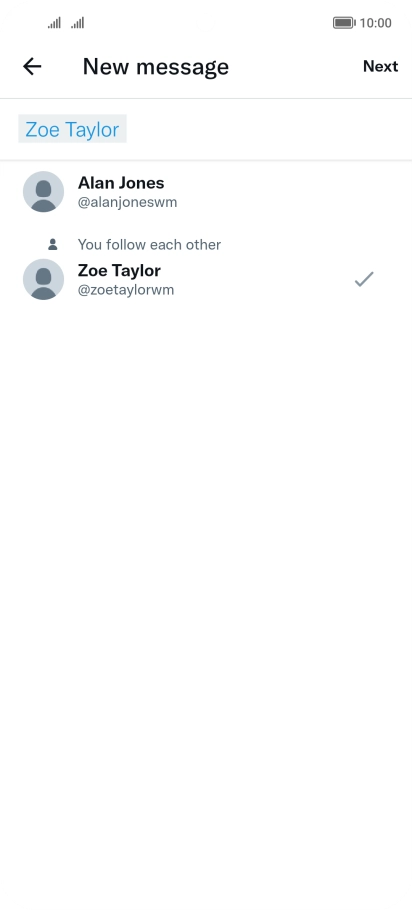Tap the @zoetaylorwm handle

point(126,290)
